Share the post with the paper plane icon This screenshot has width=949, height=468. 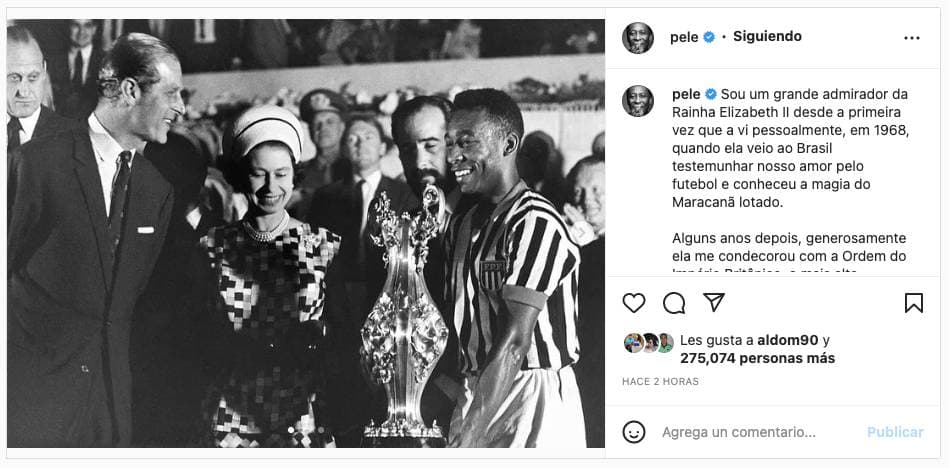714,302
